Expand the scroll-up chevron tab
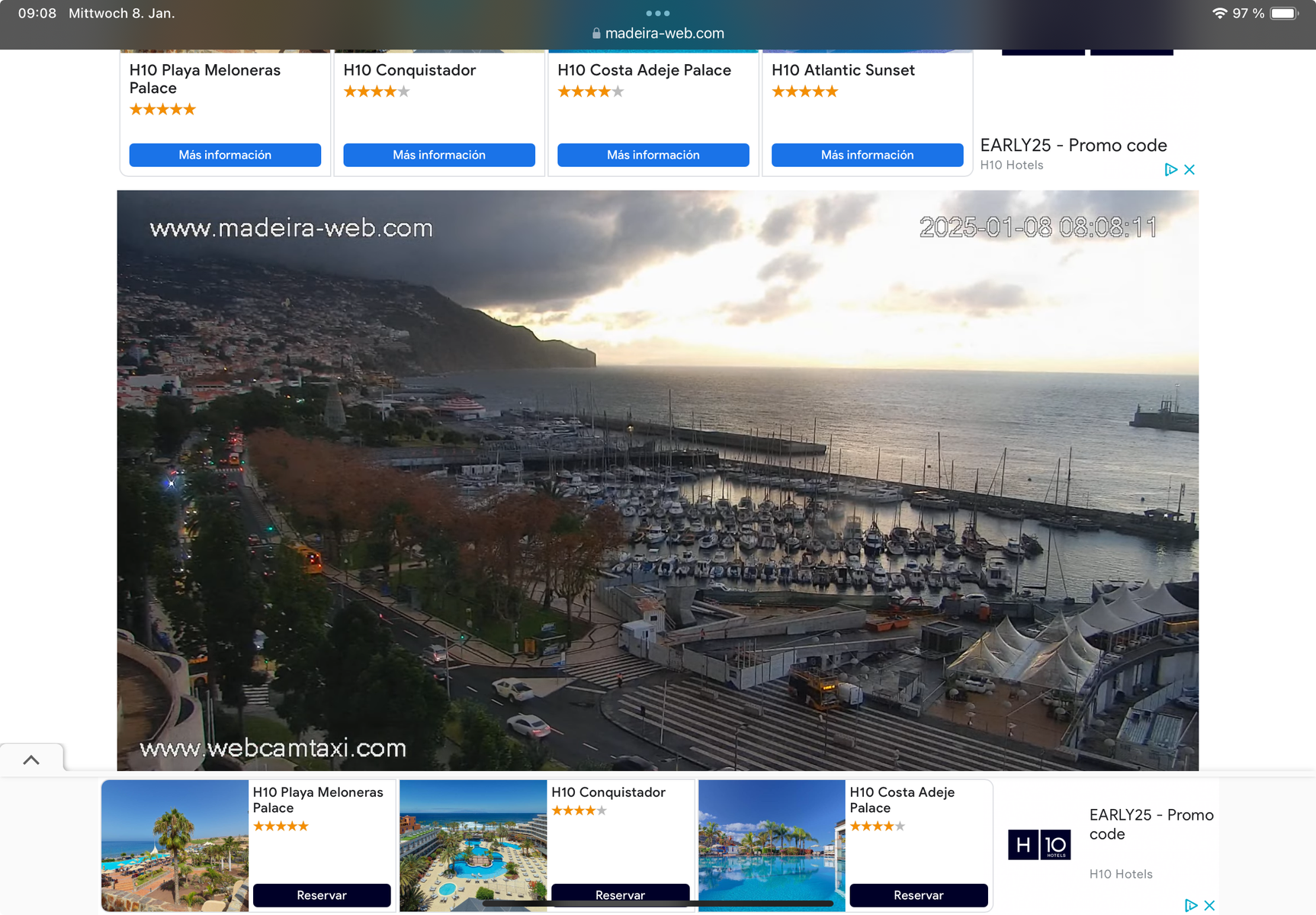Viewport: 1316px width, 915px height. pyautogui.click(x=31, y=759)
